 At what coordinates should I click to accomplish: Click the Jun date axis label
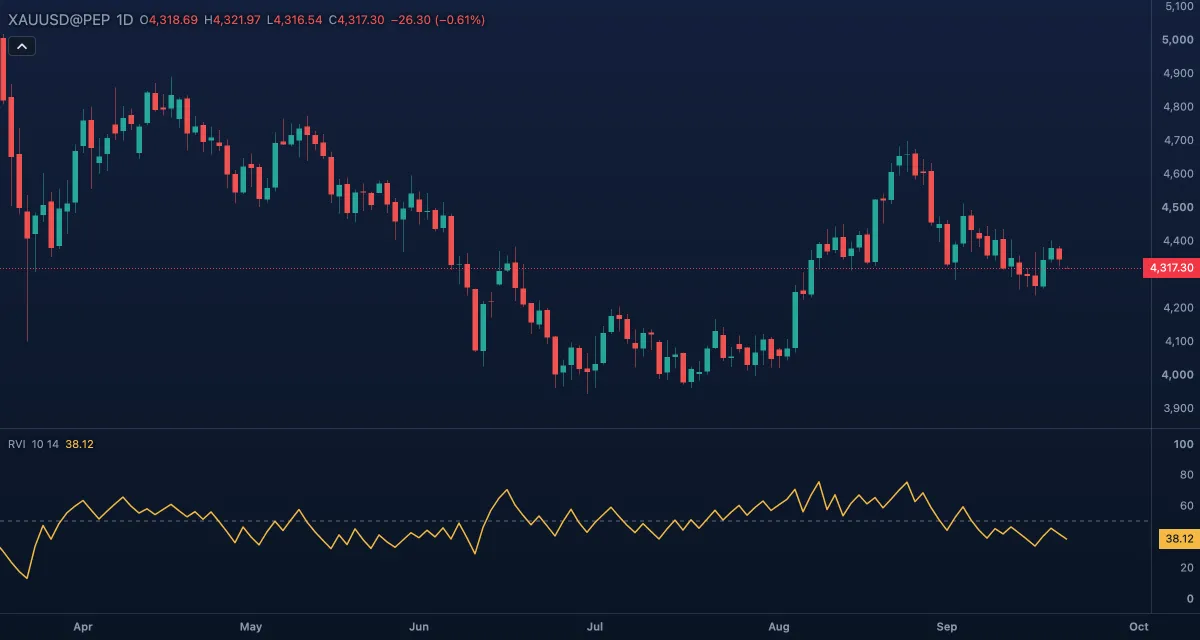(x=419, y=627)
